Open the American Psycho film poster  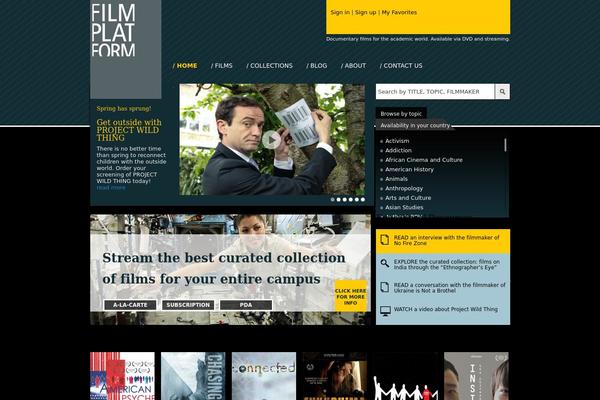click(122, 376)
